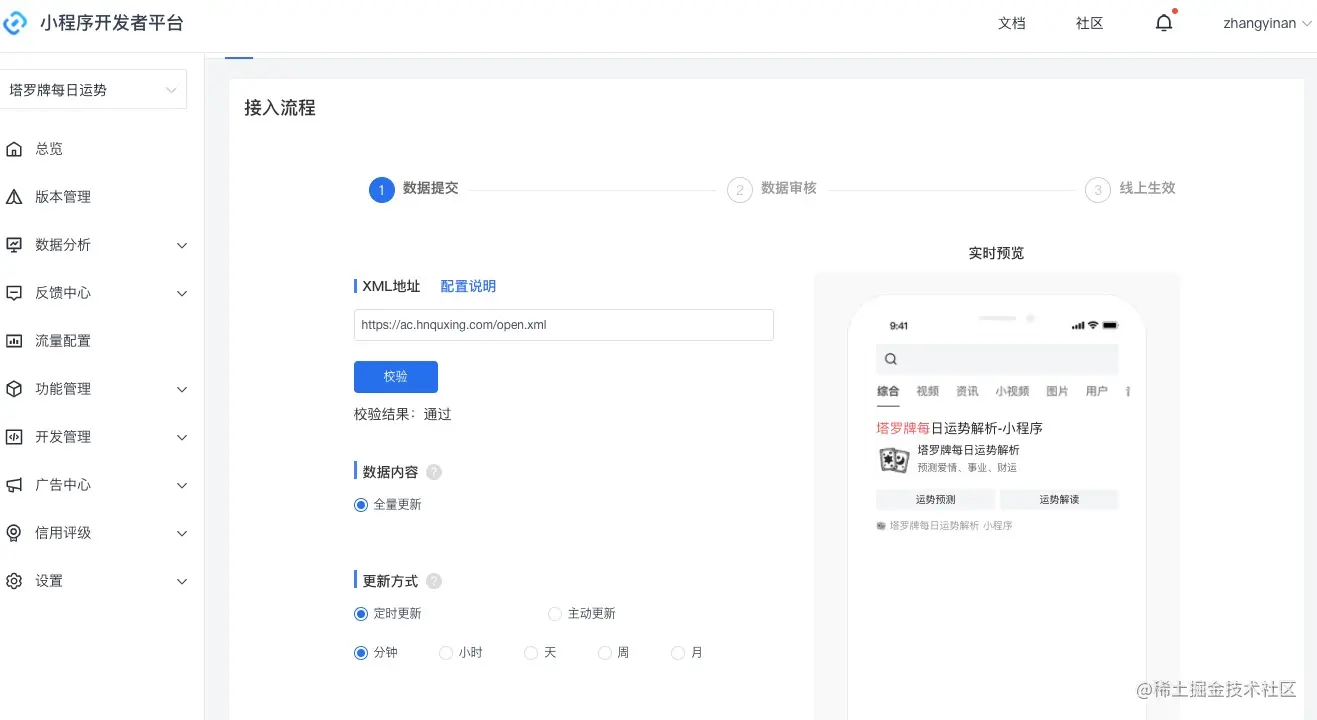Click the preview search bar

pyautogui.click(x=997, y=360)
